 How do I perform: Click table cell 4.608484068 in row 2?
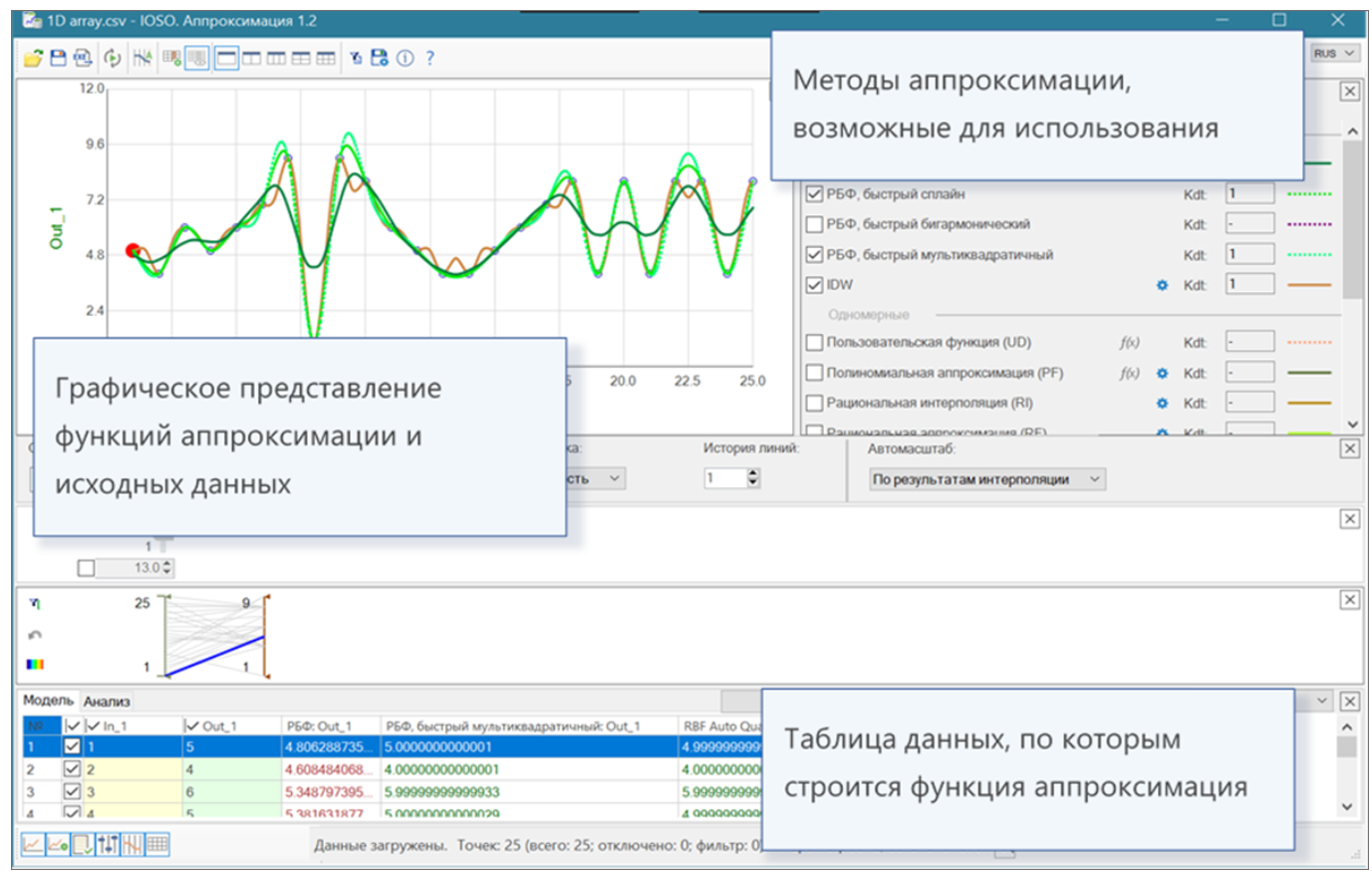point(331,770)
